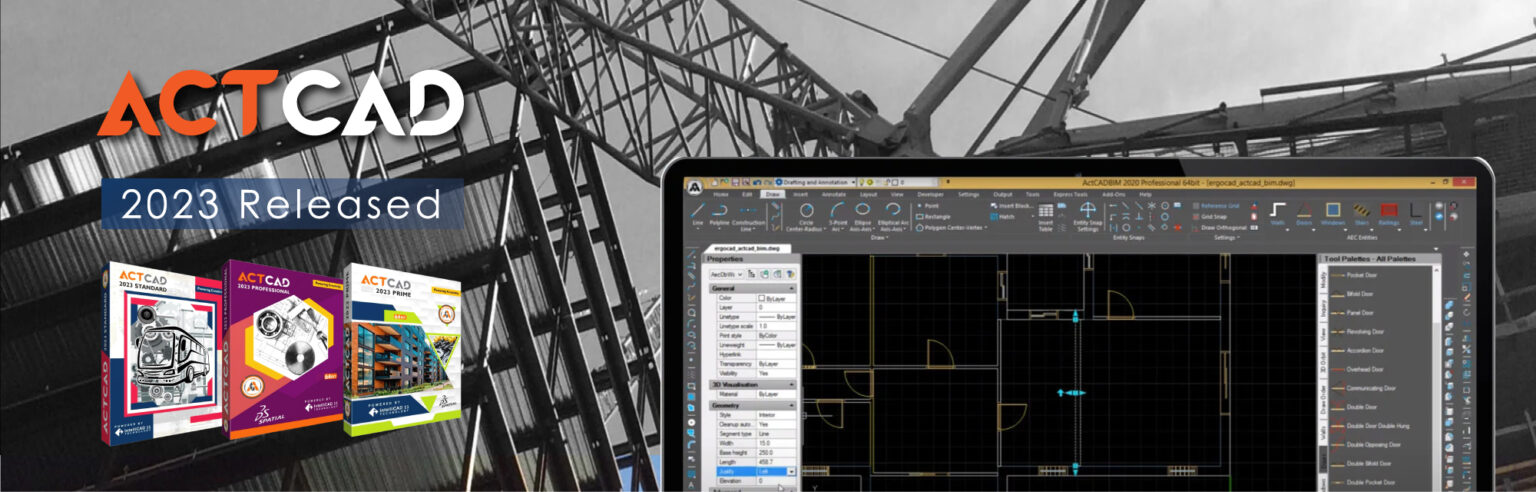Click the Windows AEC entity icon
This screenshot has height=492, width=1536.
click(x=1333, y=211)
